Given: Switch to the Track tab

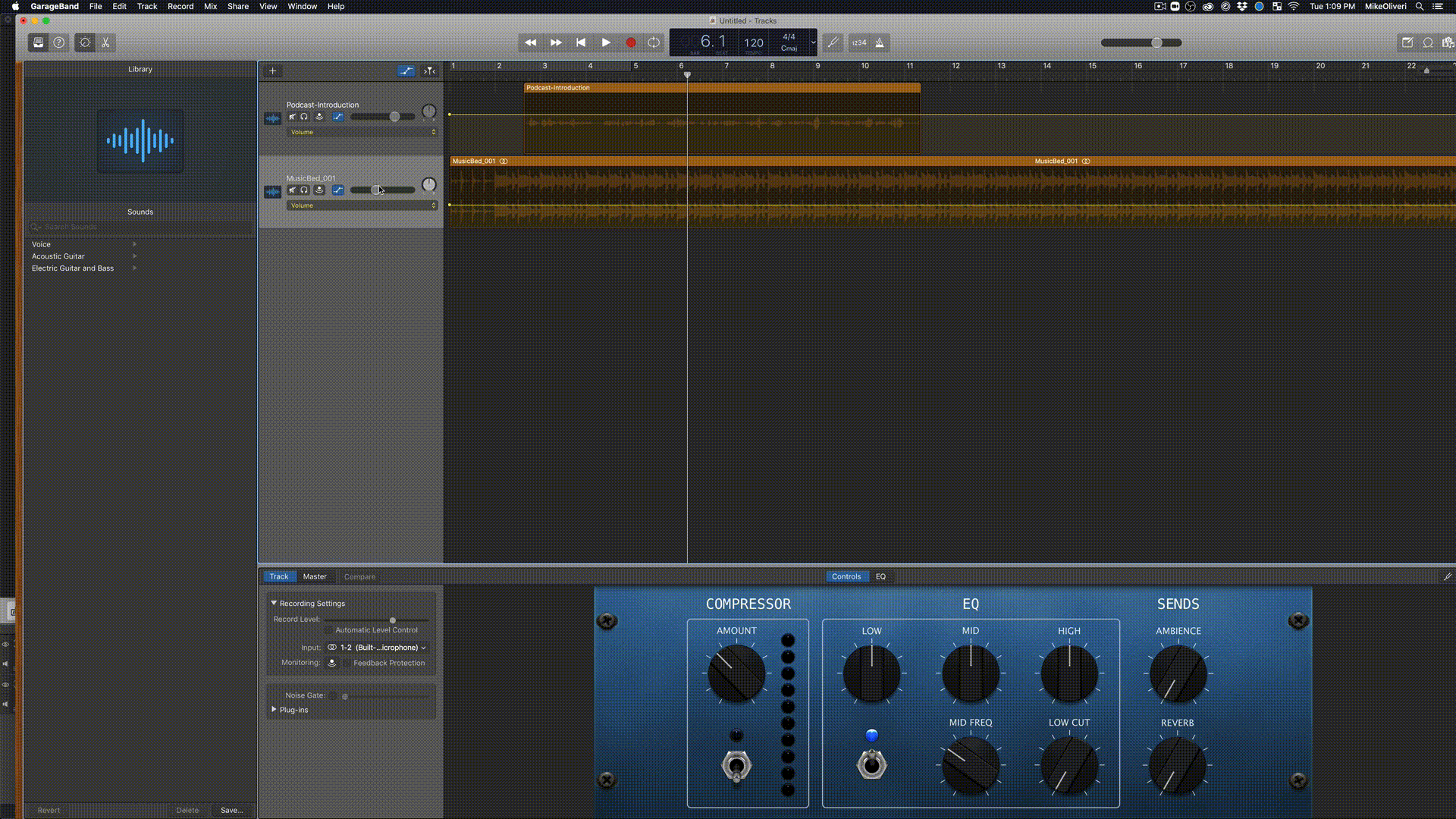Looking at the screenshot, I should (279, 576).
